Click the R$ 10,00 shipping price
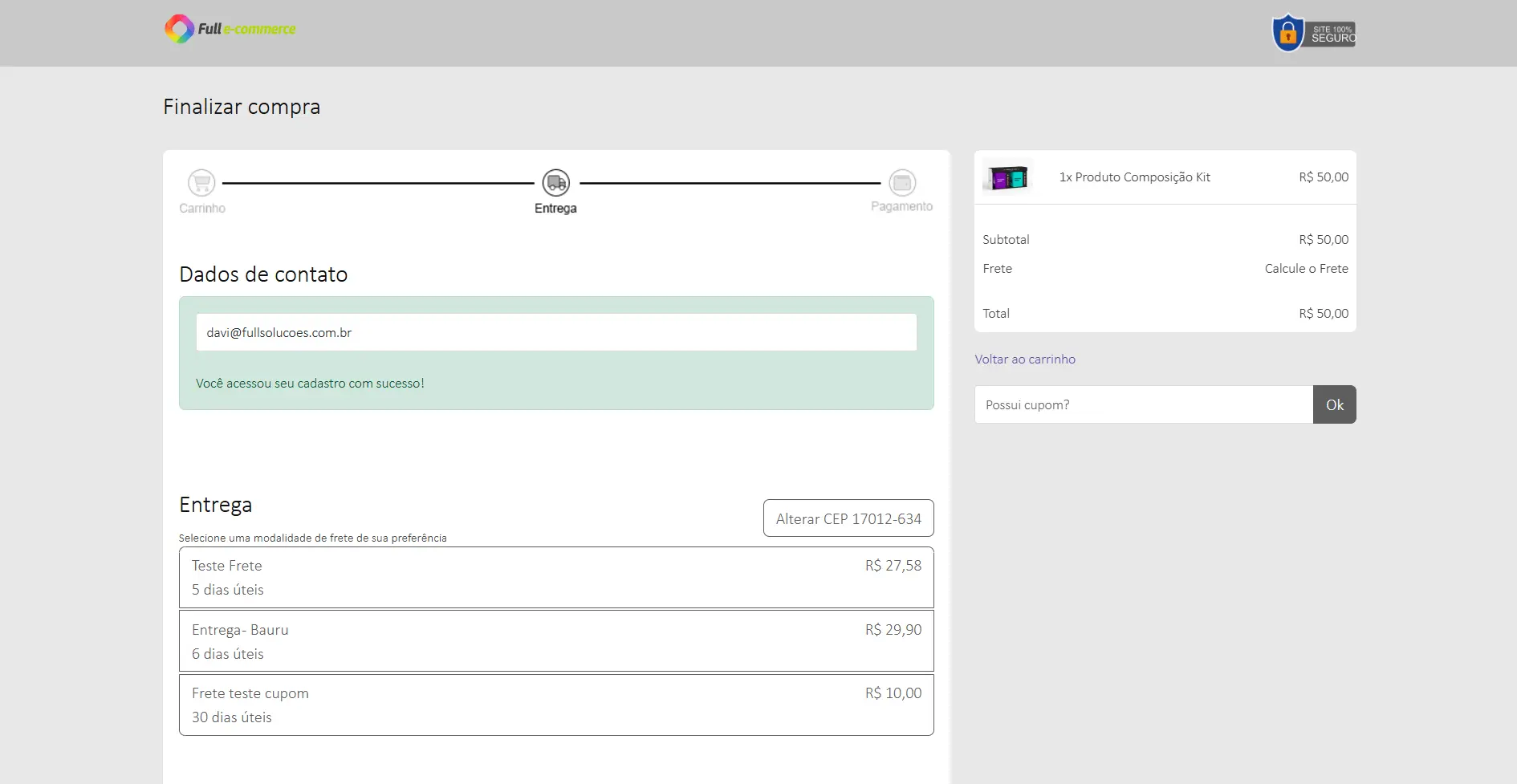Screen dimensions: 1517x784 point(893,693)
